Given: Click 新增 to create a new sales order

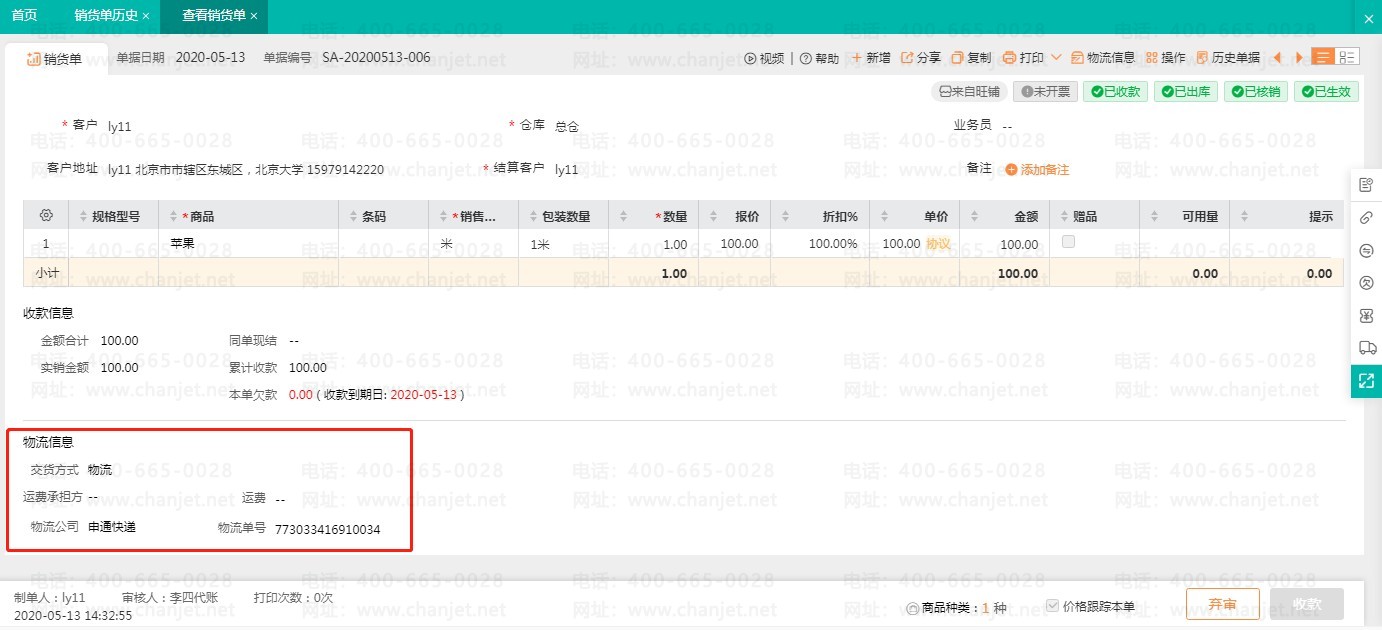Looking at the screenshot, I should [870, 58].
